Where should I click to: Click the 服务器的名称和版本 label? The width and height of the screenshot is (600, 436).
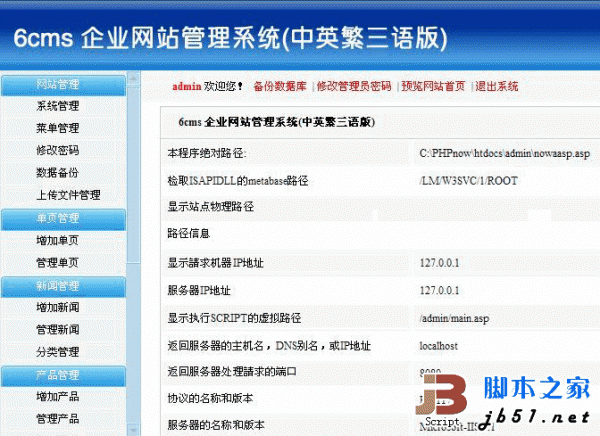216,425
